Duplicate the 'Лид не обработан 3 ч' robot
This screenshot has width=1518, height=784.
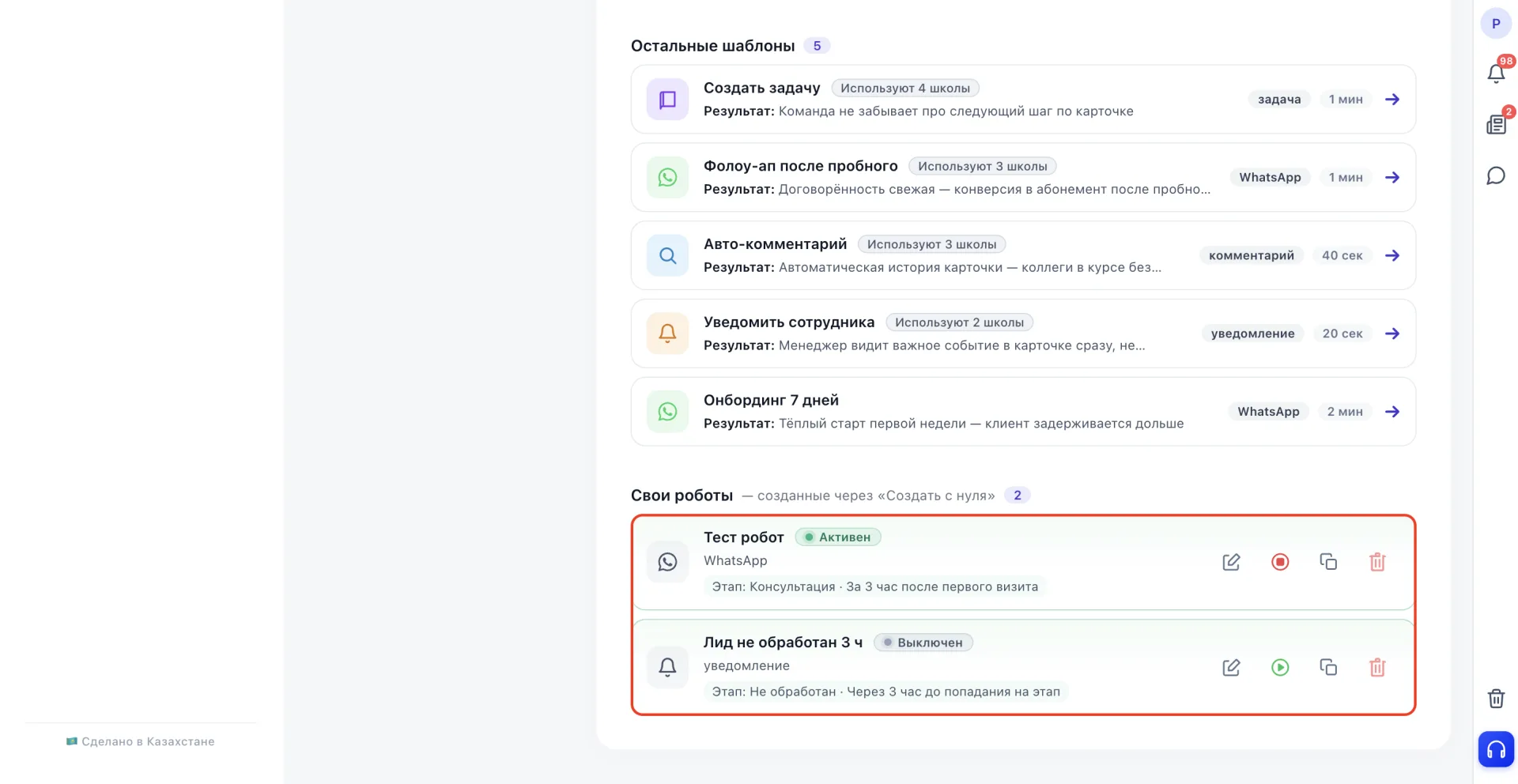[x=1328, y=668]
